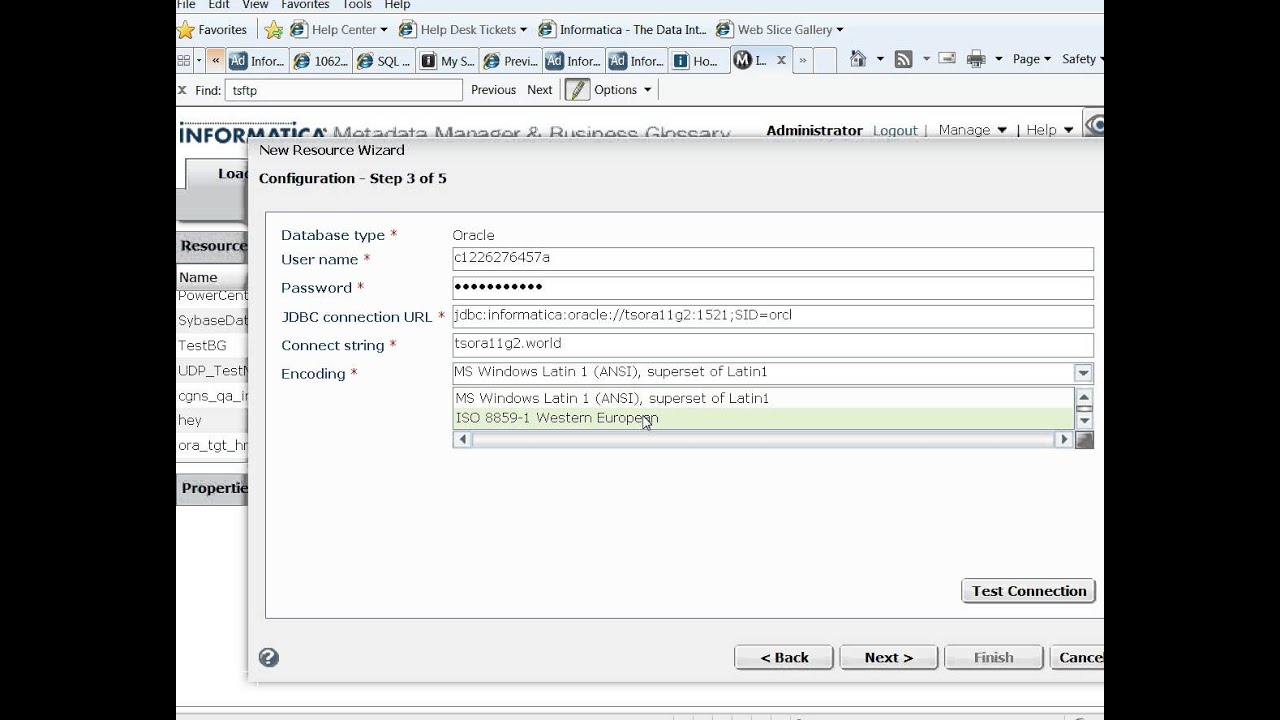The width and height of the screenshot is (1280, 720).
Task: Open Informatica - The Data Int... favorite
Action: click(622, 30)
